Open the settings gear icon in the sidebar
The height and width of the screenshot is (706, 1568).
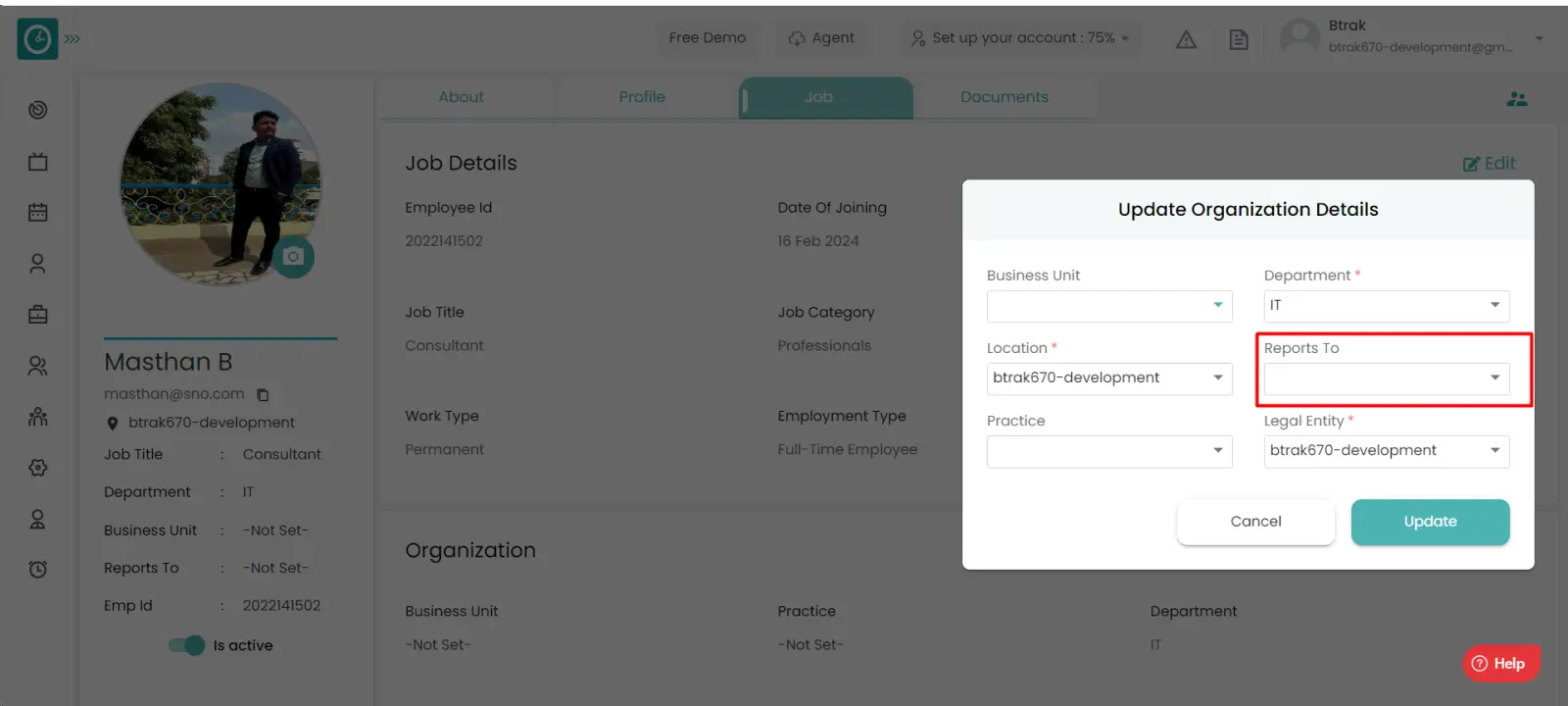(38, 468)
